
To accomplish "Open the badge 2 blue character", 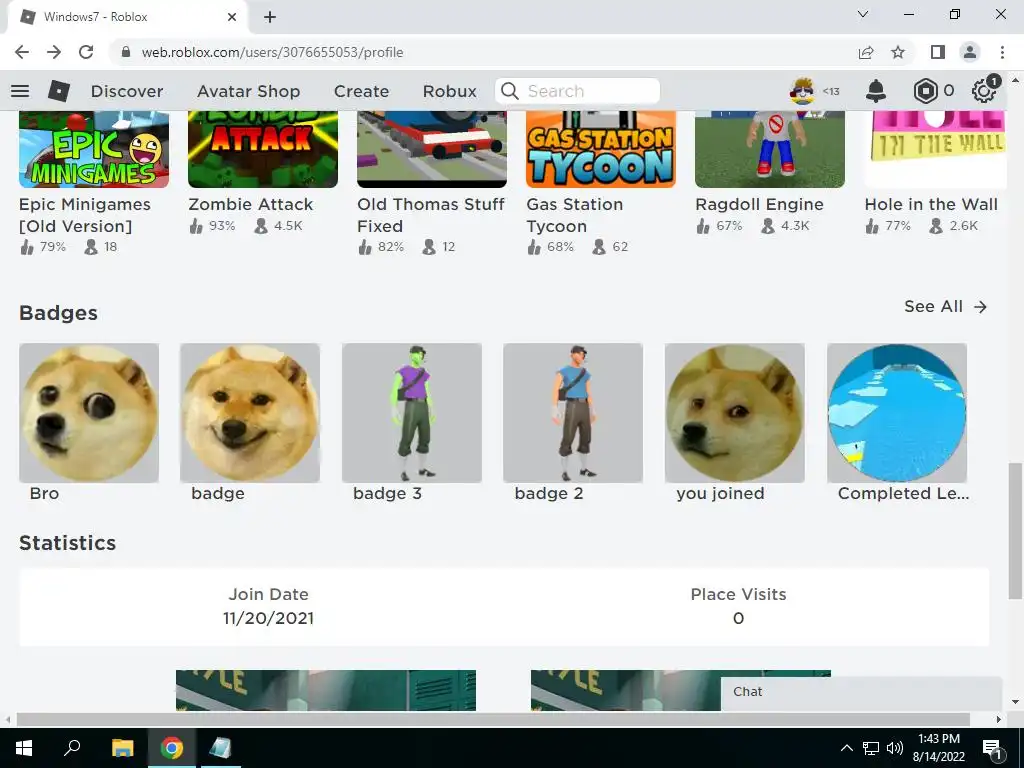I will pyautogui.click(x=573, y=413).
